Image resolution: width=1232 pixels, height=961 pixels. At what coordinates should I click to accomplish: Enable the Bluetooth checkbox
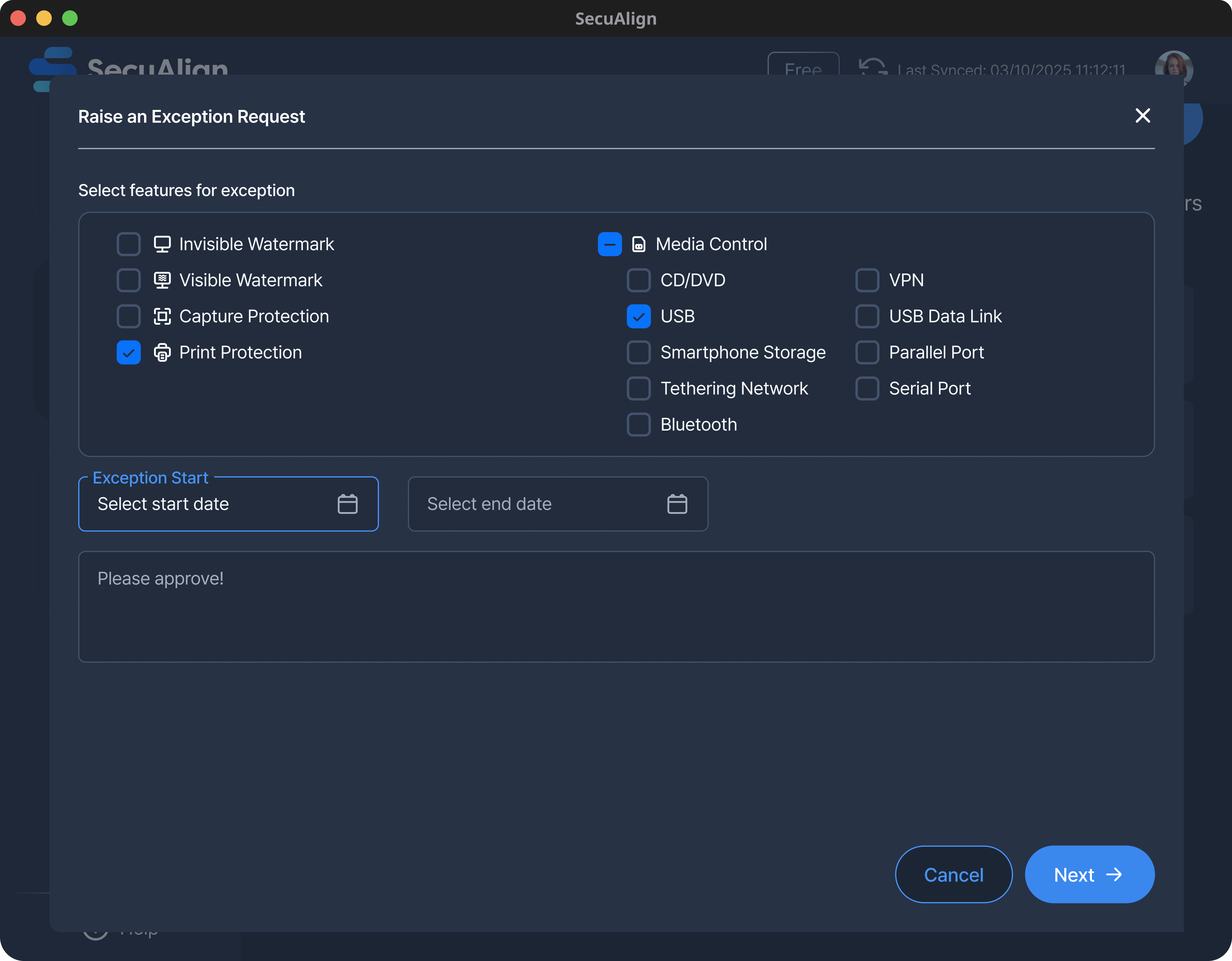(x=639, y=425)
